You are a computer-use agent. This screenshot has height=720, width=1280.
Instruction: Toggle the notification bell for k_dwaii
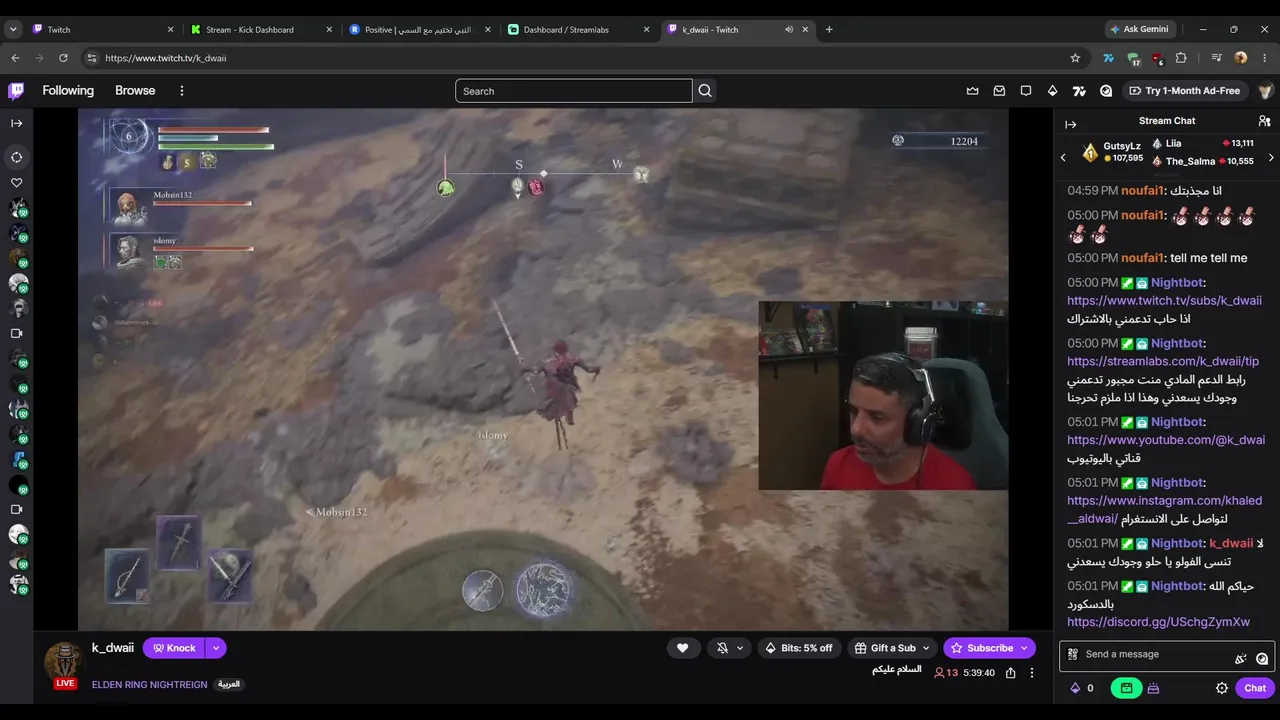(722, 648)
